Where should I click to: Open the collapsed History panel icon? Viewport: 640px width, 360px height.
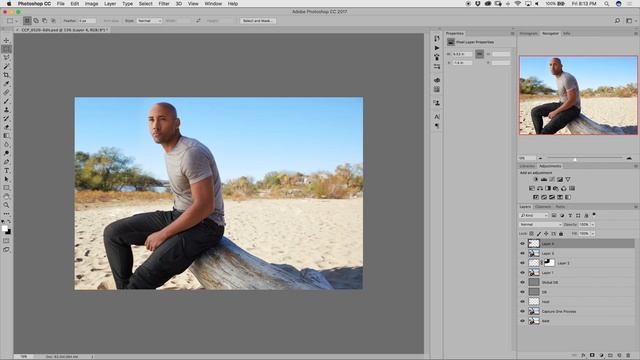[437, 38]
